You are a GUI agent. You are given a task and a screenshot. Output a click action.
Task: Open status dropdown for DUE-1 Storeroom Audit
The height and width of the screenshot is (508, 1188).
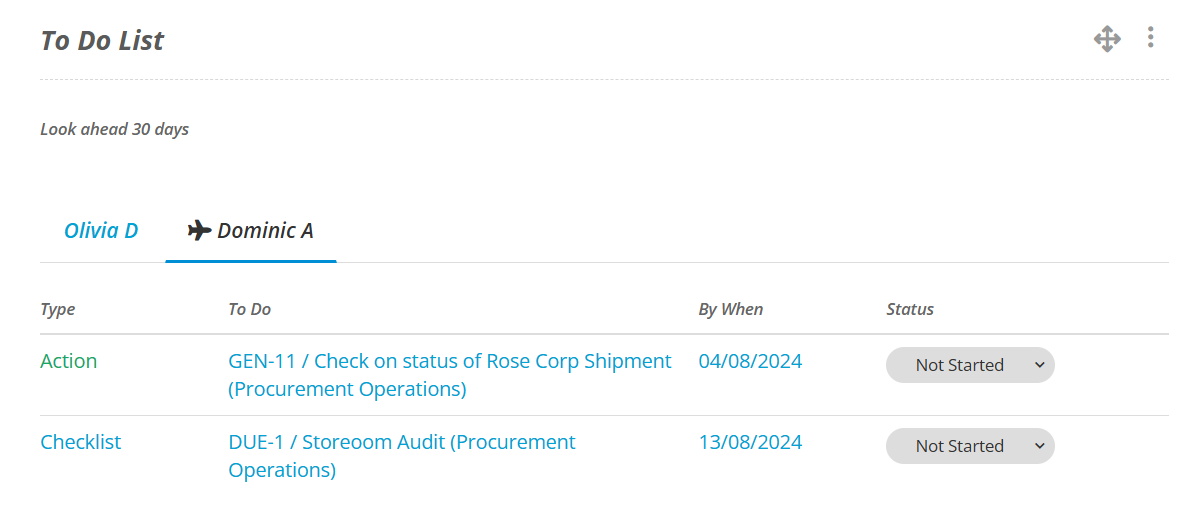point(970,446)
